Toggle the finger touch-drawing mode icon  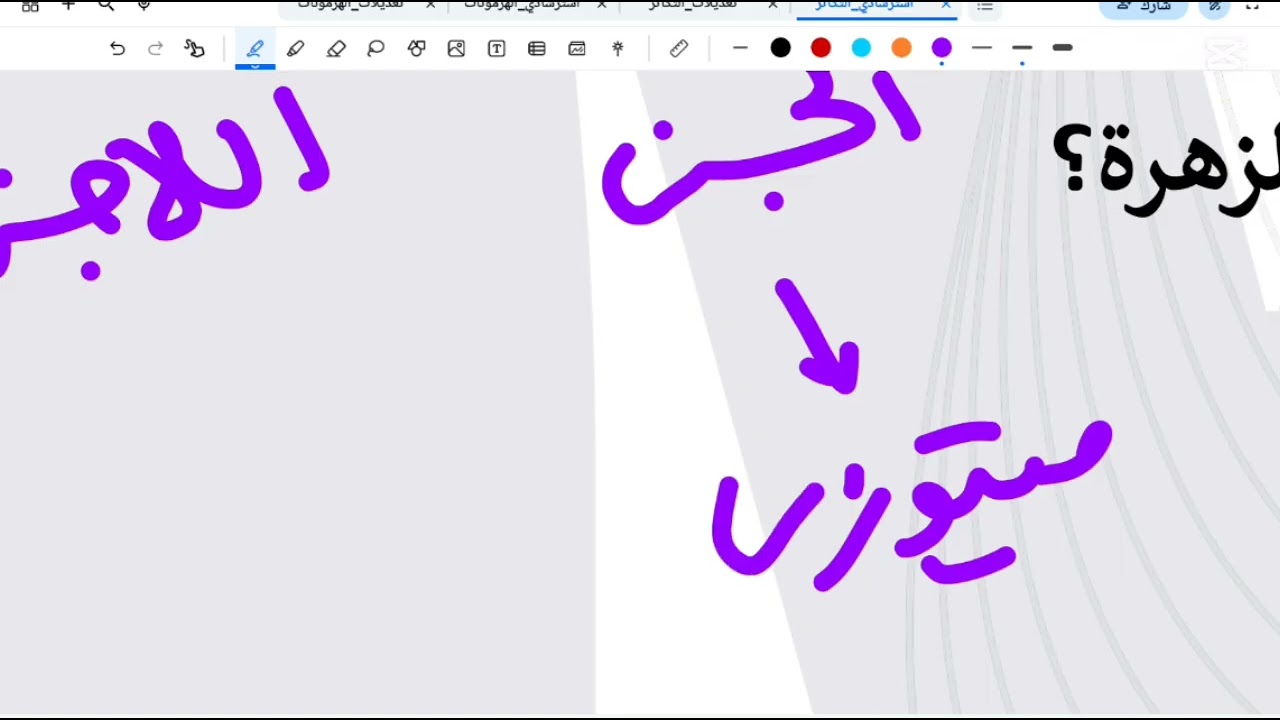[194, 48]
